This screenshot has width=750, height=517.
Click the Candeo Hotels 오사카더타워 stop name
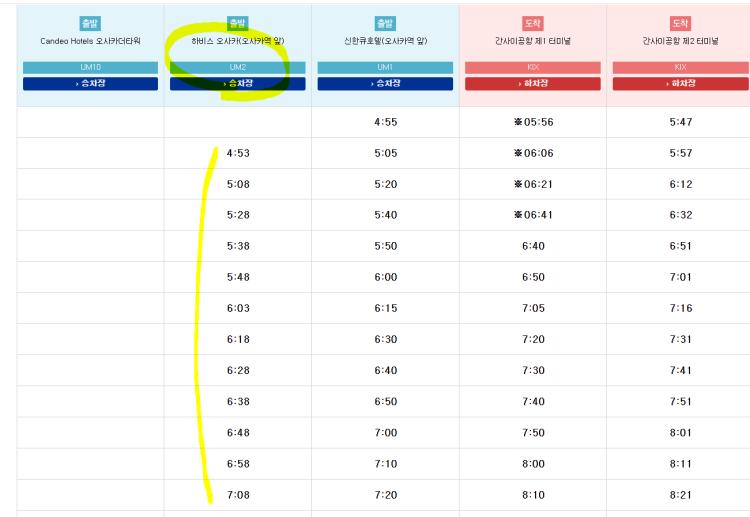(x=90, y=41)
